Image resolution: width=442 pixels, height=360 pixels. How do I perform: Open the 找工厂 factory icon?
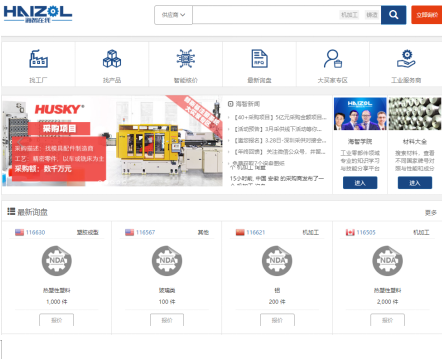tap(38, 59)
